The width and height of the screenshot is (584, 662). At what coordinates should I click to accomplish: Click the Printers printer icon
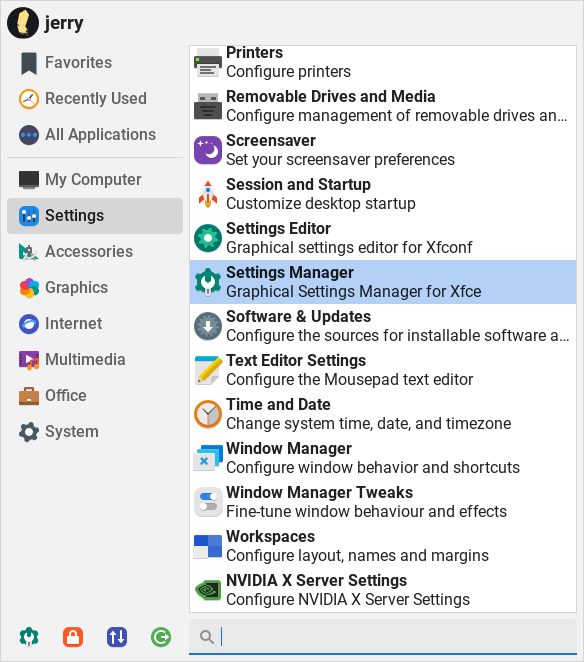coord(208,62)
